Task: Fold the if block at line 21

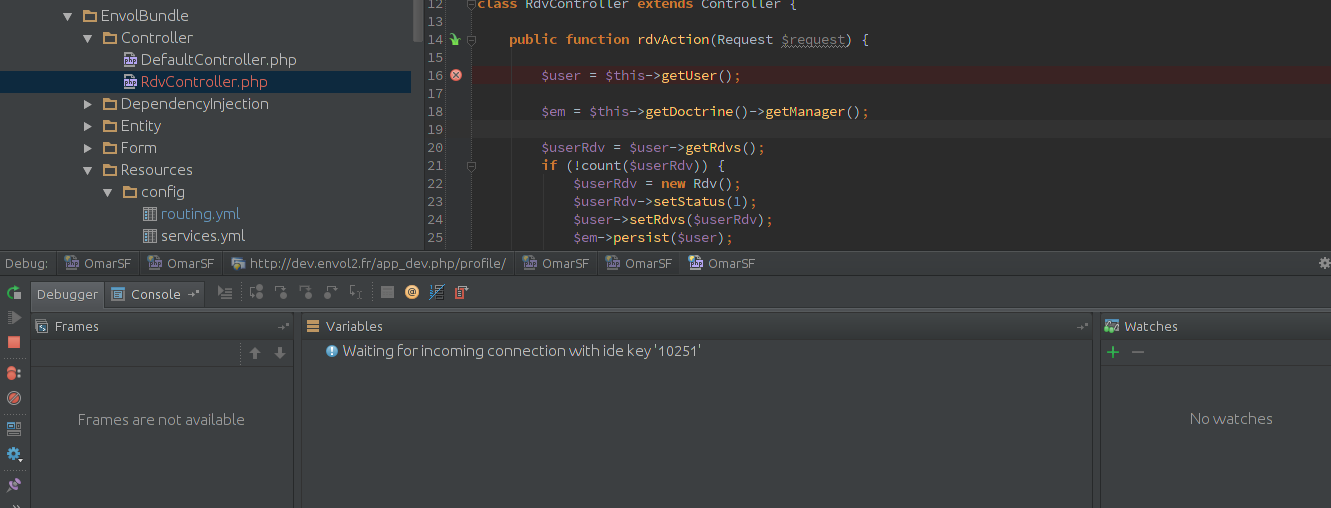Action: tap(471, 166)
